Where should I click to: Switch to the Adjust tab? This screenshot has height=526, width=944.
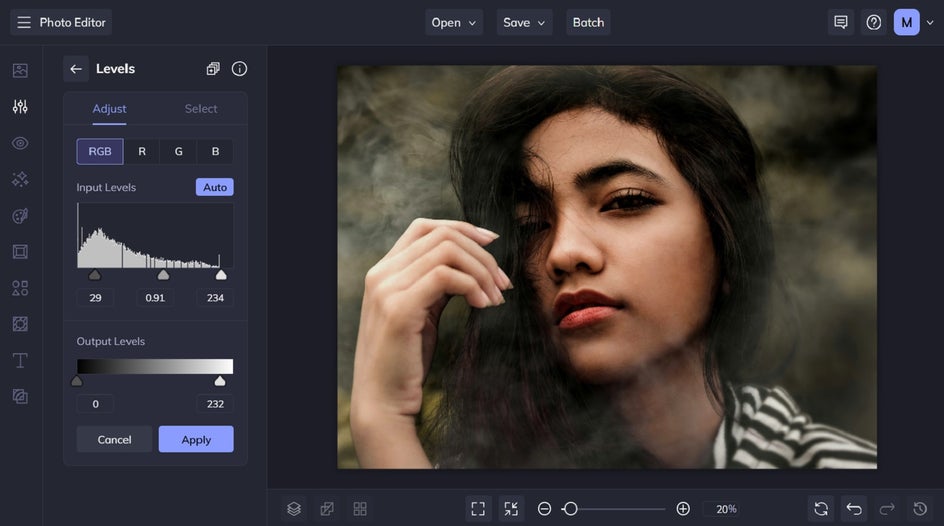point(110,109)
